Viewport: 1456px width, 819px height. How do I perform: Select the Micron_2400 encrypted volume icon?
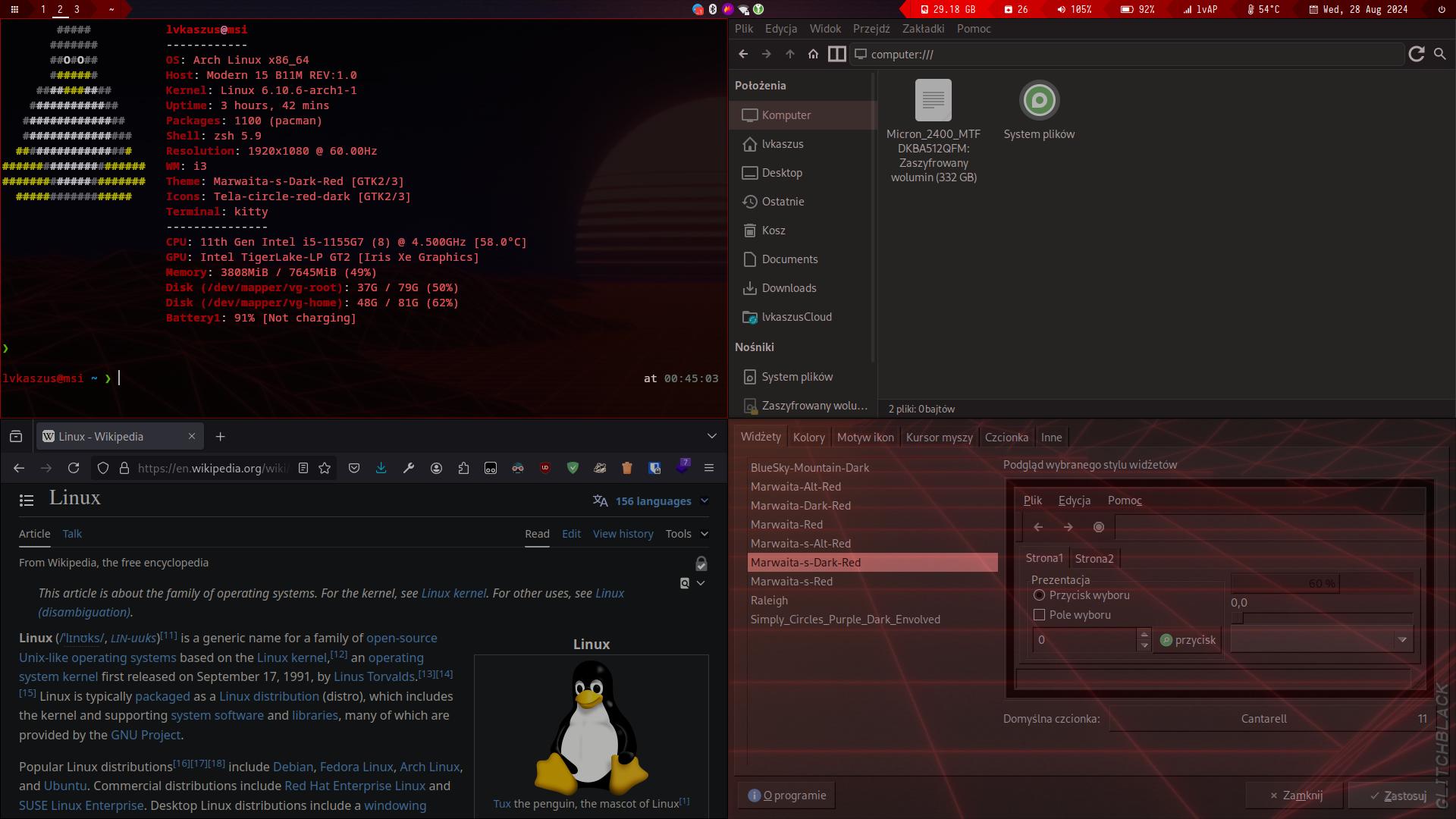(933, 100)
